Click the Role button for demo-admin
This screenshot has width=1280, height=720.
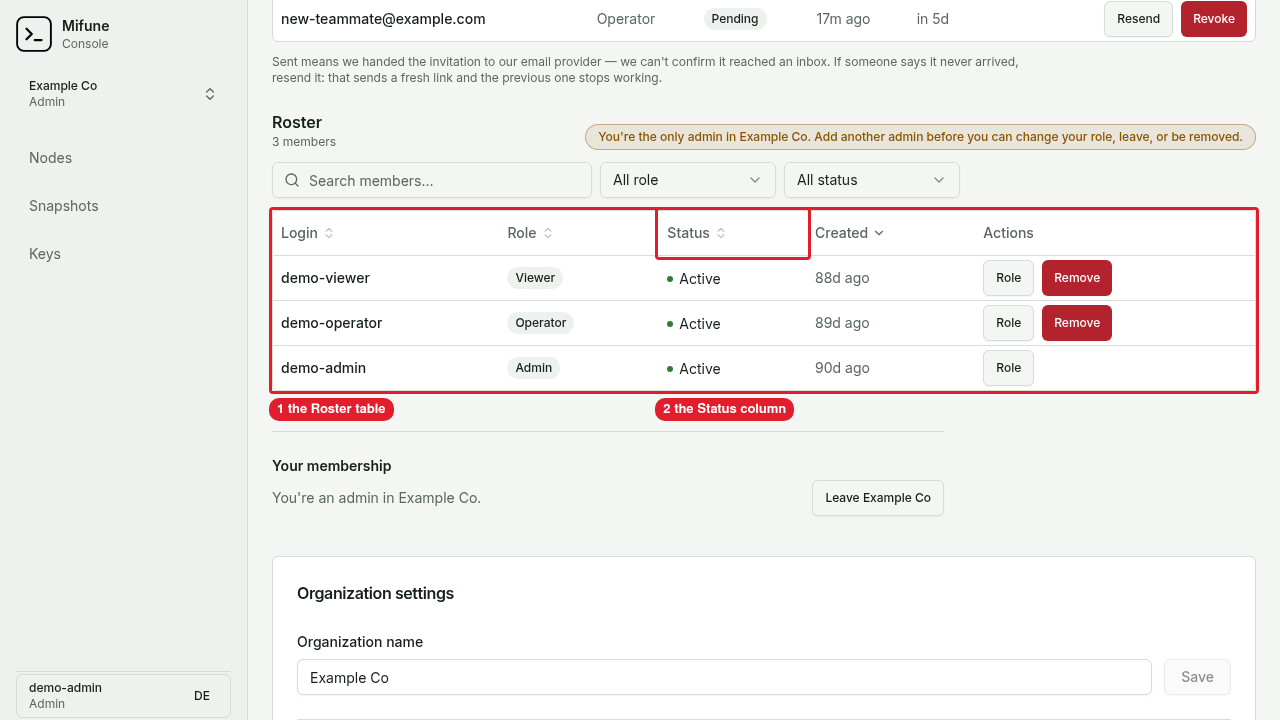click(1008, 368)
